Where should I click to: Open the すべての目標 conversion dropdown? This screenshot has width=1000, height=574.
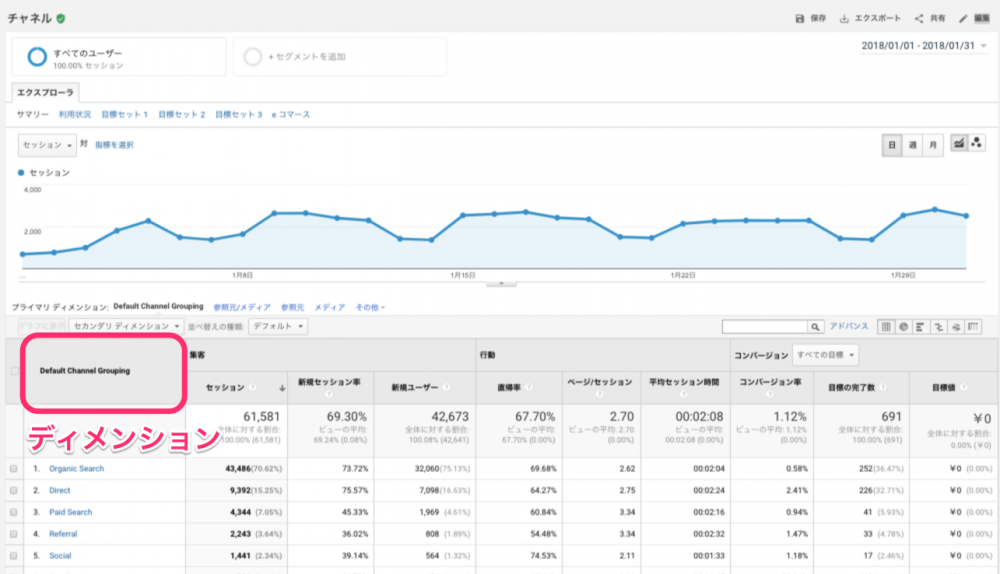click(825, 355)
